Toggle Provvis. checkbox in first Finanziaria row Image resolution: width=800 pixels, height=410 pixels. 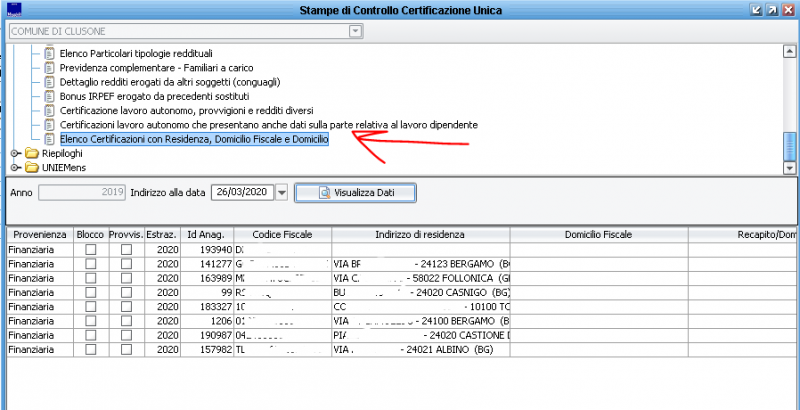(x=126, y=248)
